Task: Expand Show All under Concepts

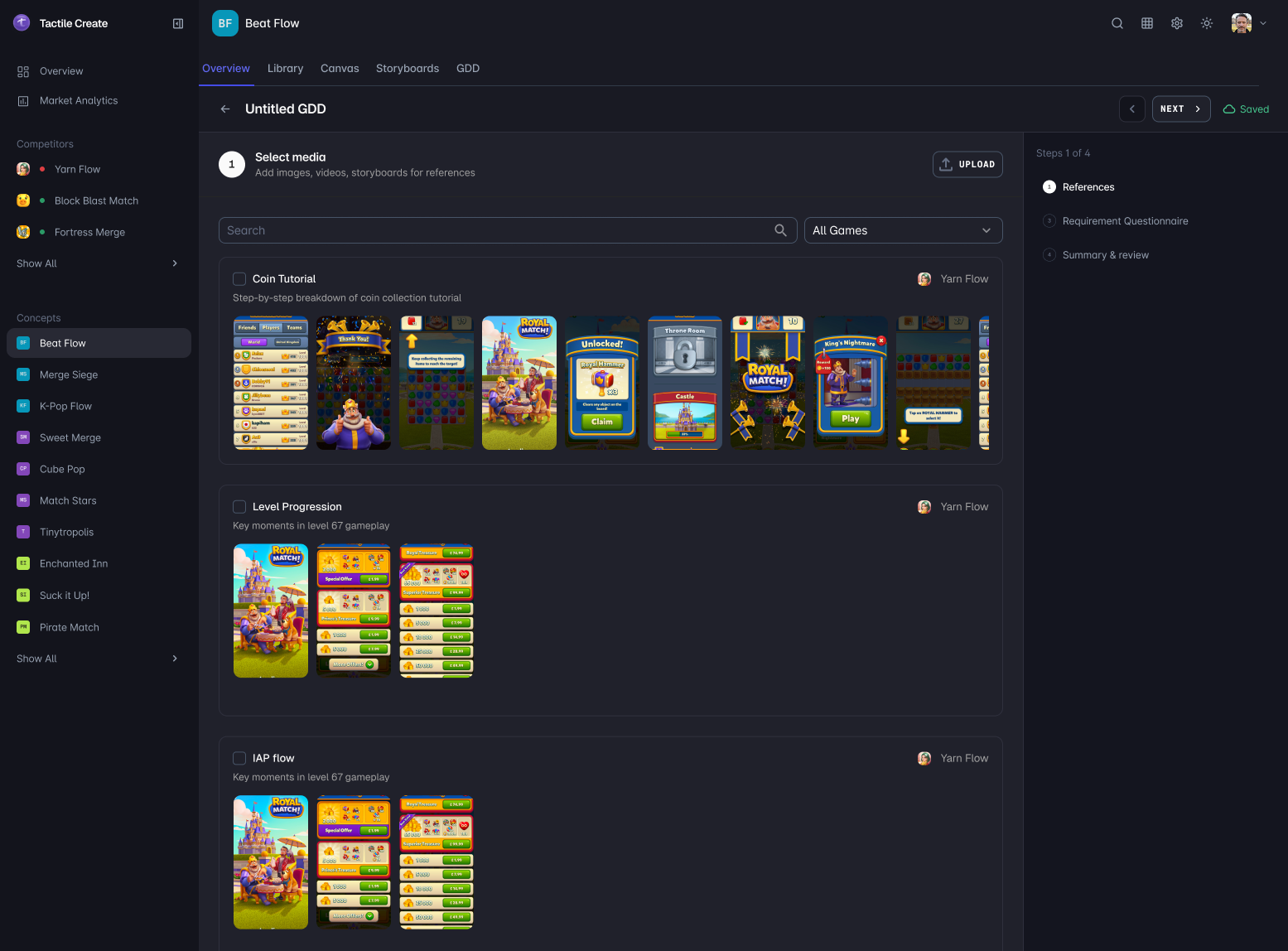Action: coord(98,659)
